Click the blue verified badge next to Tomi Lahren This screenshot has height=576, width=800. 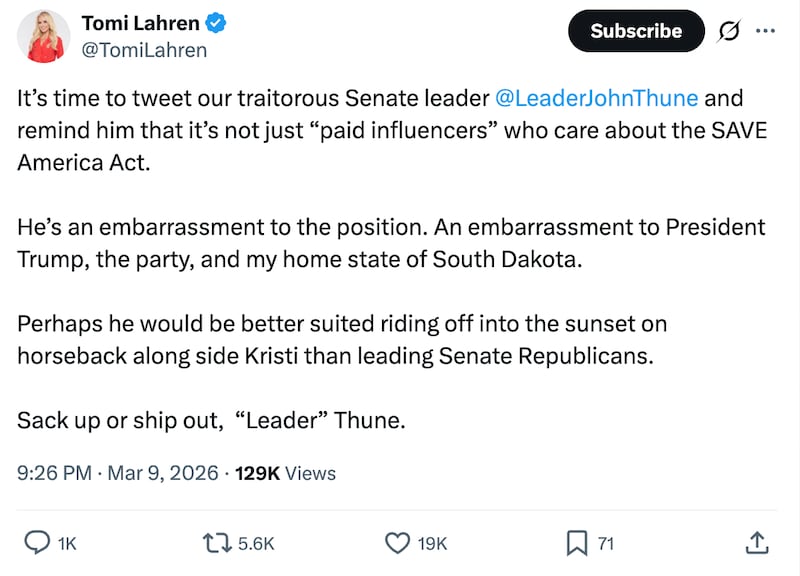(x=216, y=22)
